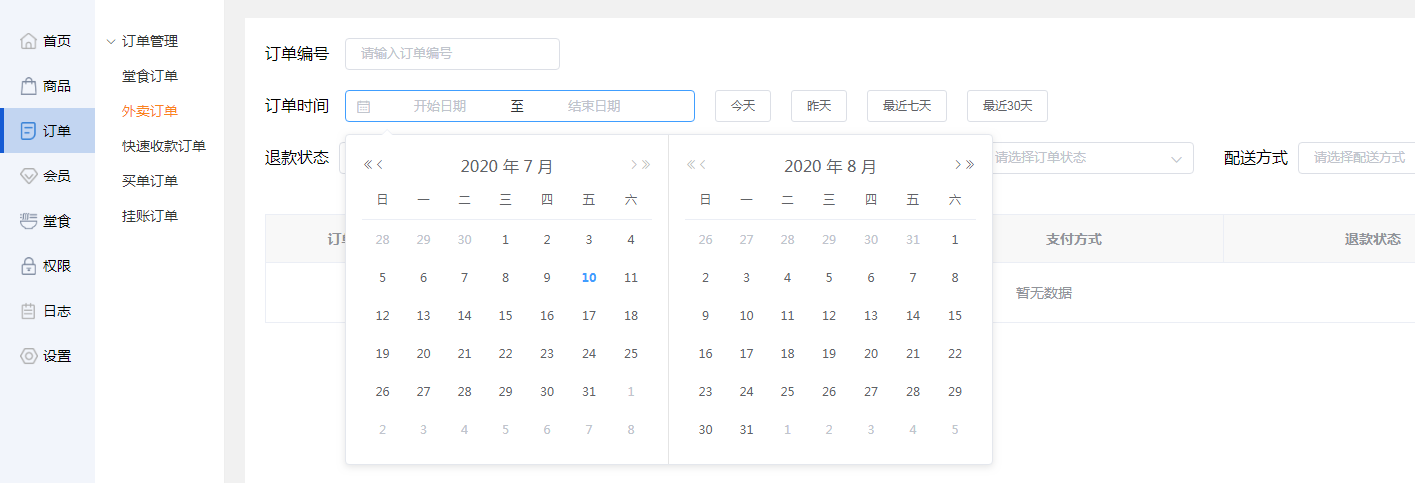Select greyed June 28 in July panel

click(x=382, y=240)
